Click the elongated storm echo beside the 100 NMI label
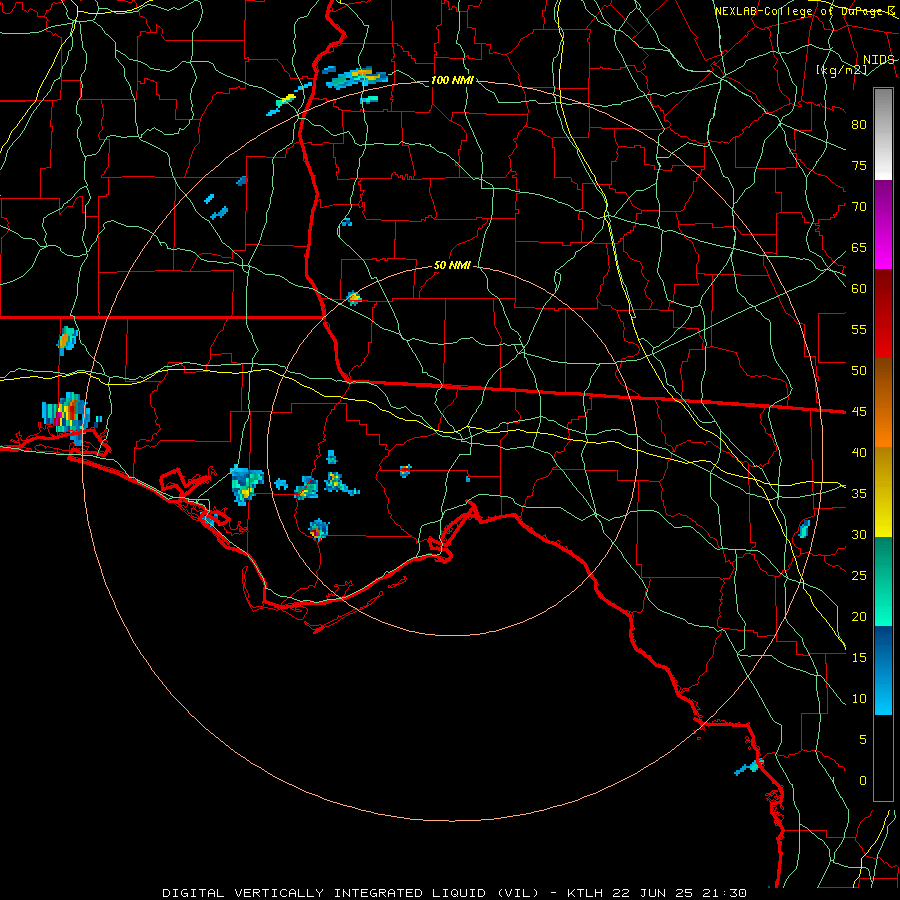900x900 pixels. point(355,78)
